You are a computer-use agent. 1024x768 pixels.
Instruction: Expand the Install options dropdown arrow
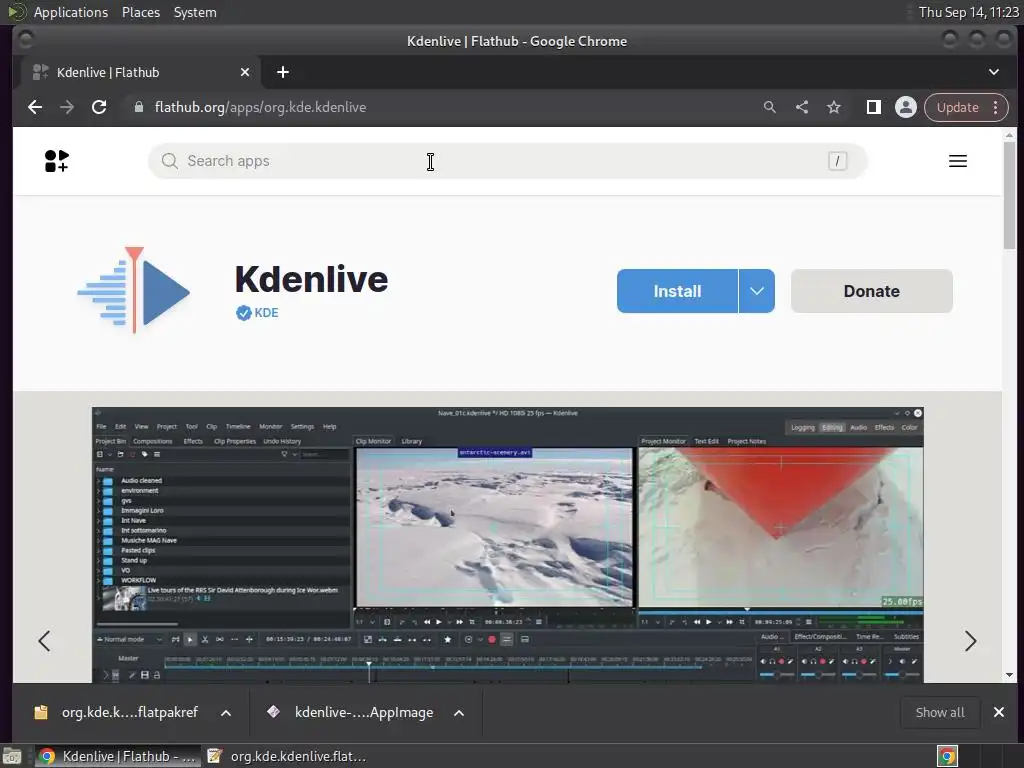click(756, 291)
